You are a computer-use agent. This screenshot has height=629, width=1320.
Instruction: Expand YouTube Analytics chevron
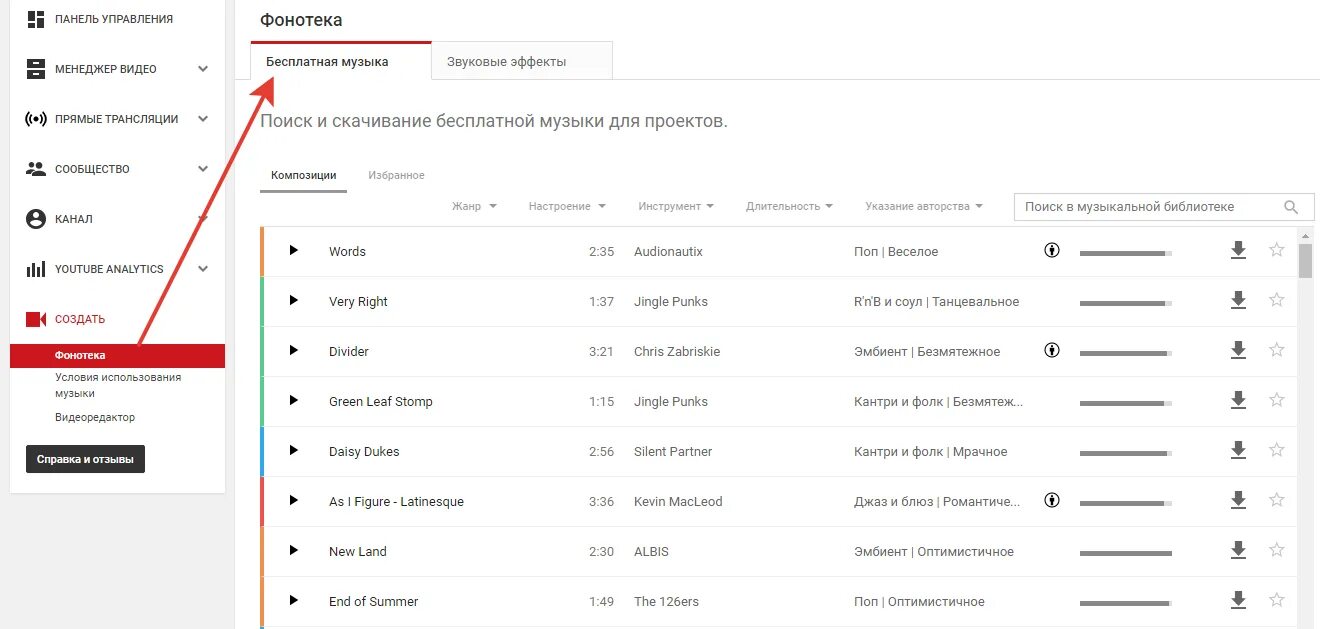tap(203, 269)
